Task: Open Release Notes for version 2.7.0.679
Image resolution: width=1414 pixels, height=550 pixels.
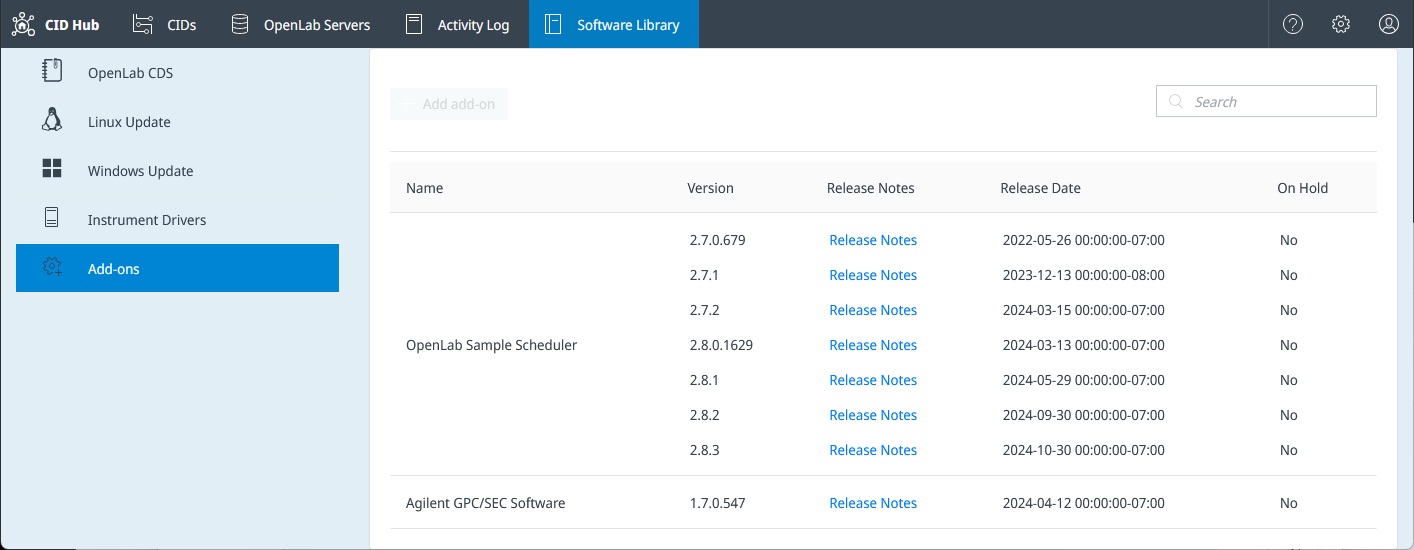Action: coord(873,240)
